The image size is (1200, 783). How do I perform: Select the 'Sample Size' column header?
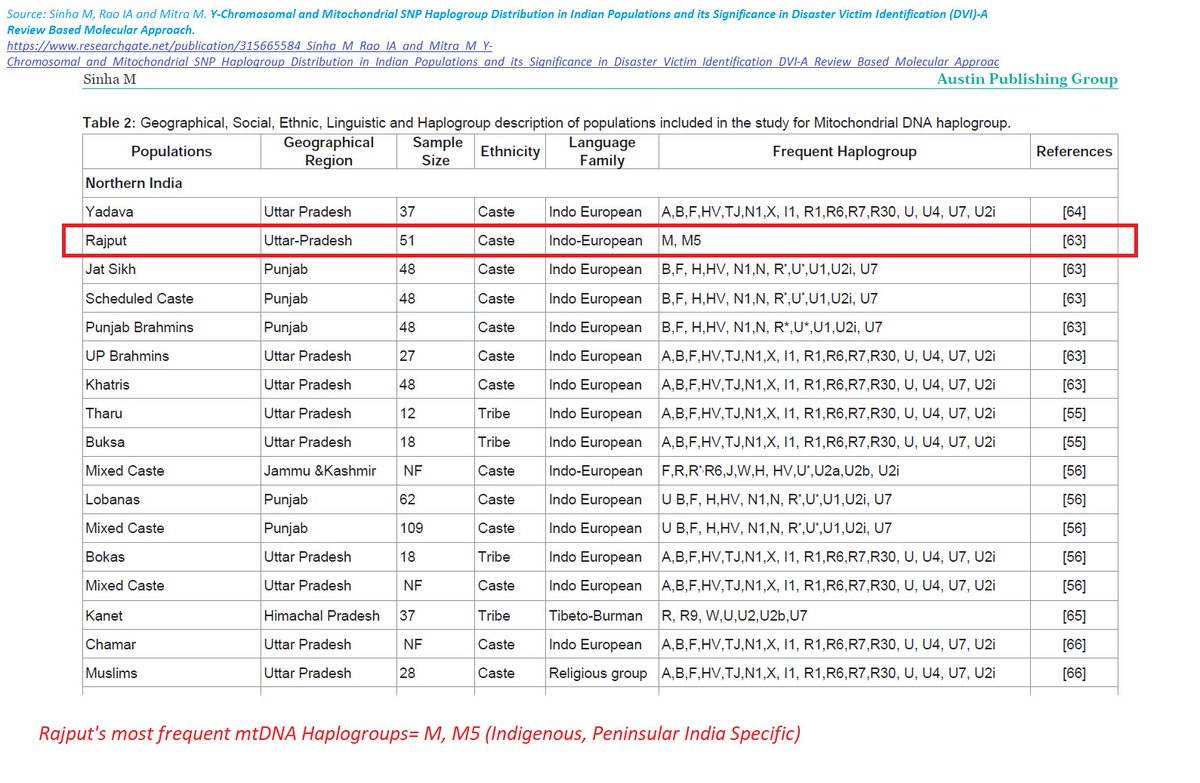tap(437, 151)
